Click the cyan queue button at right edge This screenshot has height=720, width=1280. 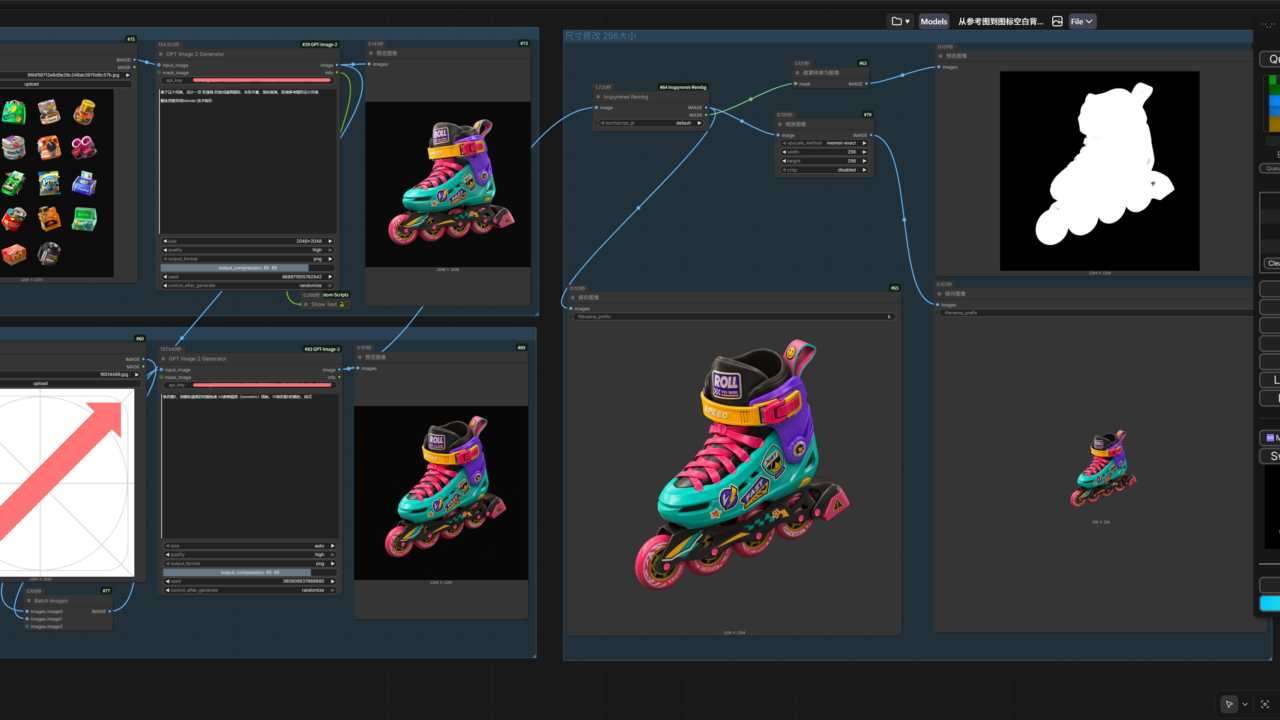(1269, 603)
